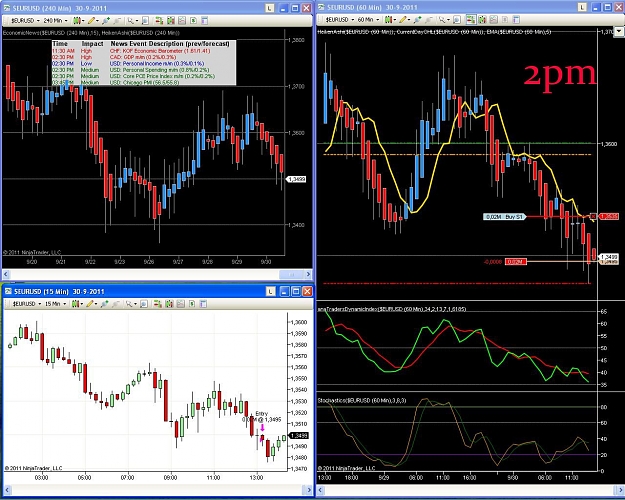Open chart style dropdown in 60 Min window

pos(390,20)
